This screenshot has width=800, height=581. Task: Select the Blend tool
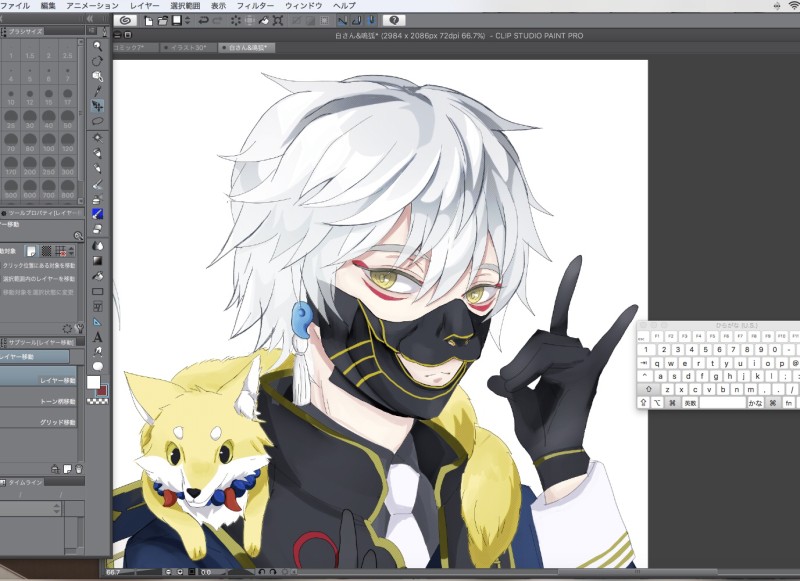(97, 246)
